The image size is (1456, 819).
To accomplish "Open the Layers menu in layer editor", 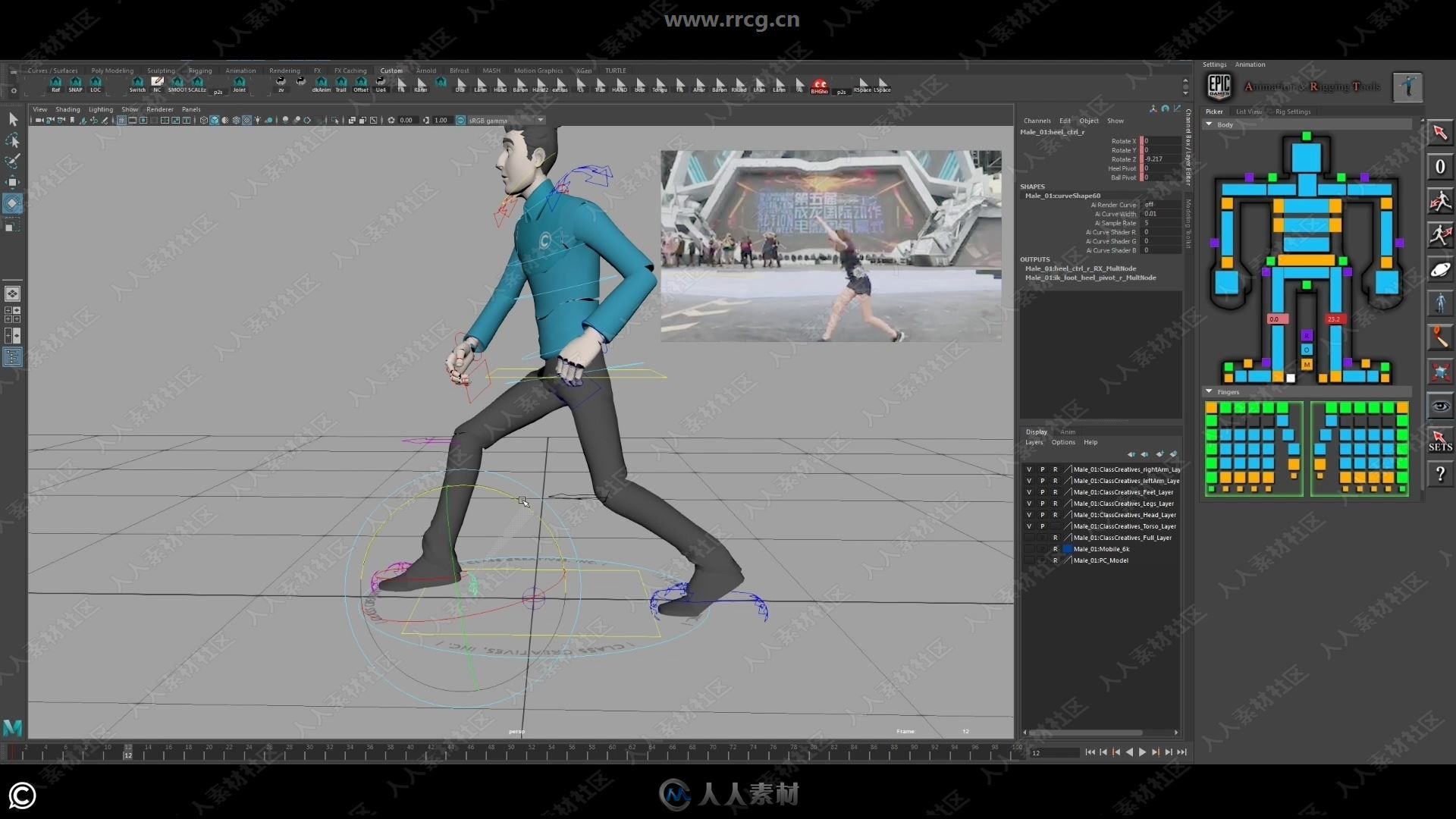I will [x=1034, y=442].
